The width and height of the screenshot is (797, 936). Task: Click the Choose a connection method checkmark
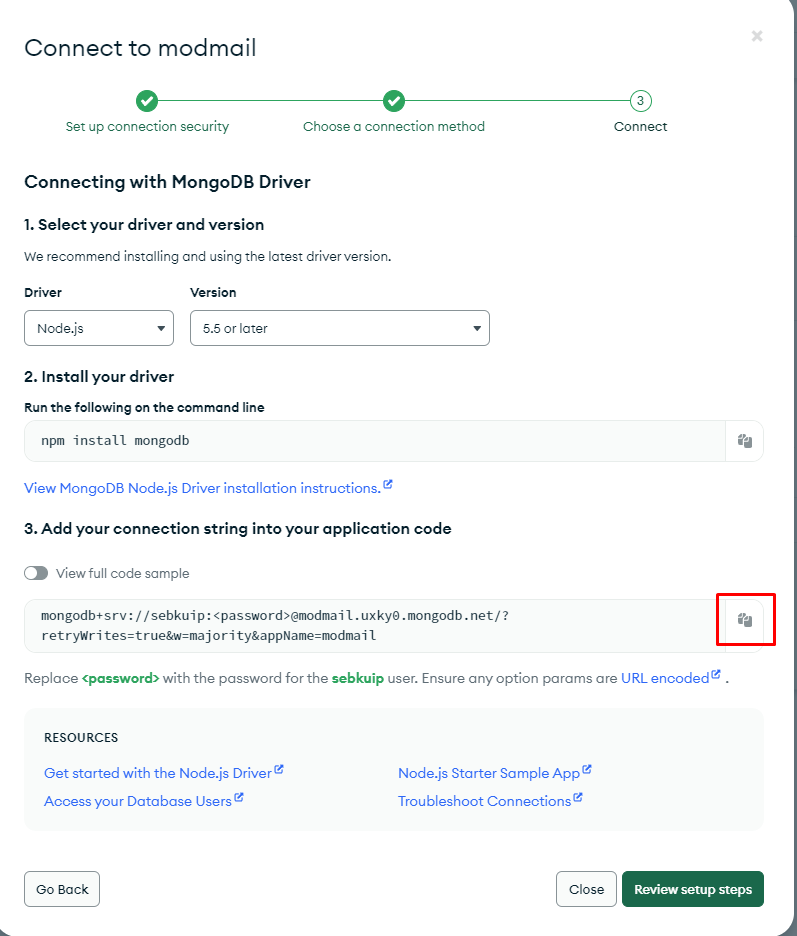click(x=394, y=101)
